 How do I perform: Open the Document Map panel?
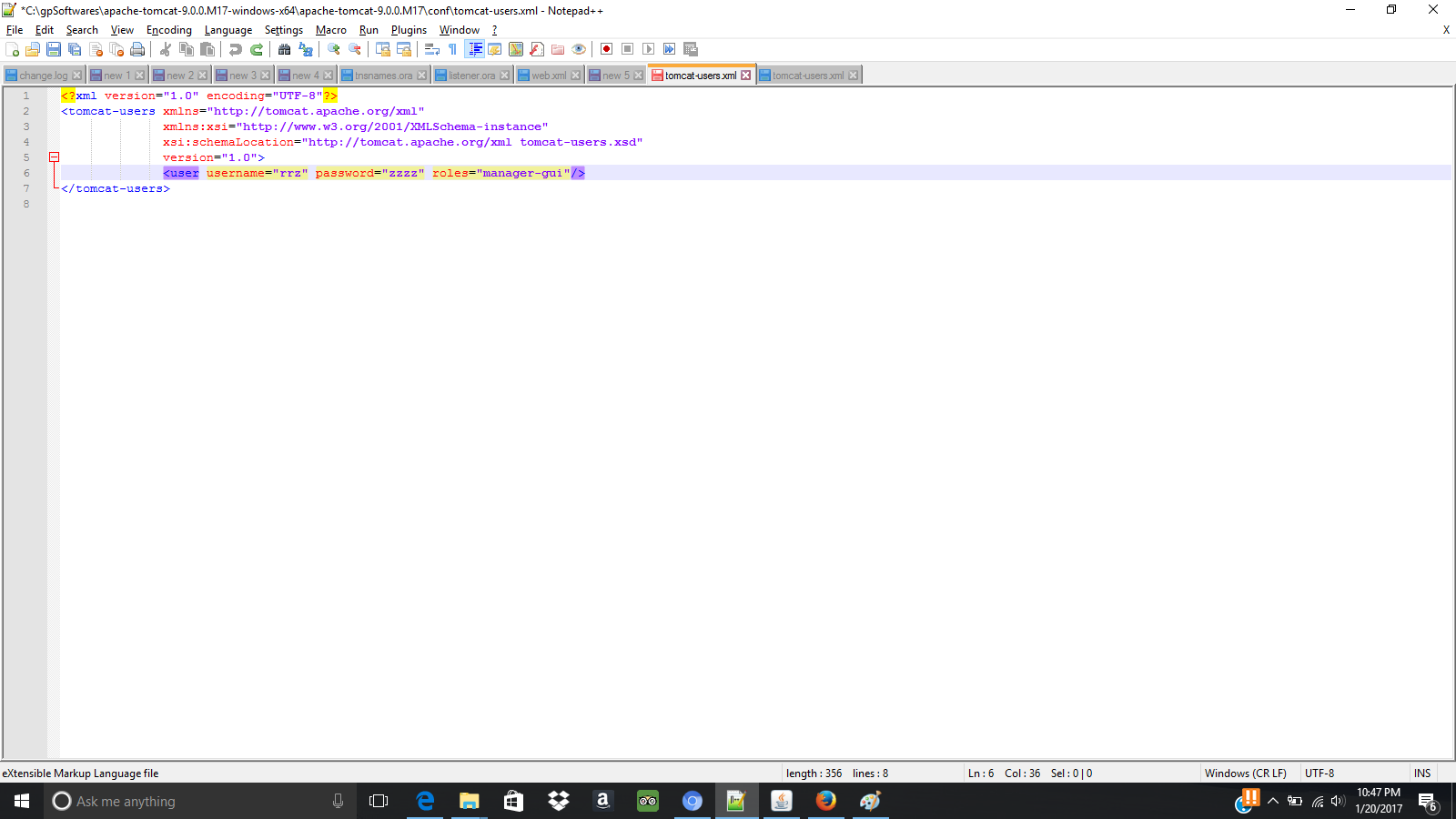pos(514,49)
